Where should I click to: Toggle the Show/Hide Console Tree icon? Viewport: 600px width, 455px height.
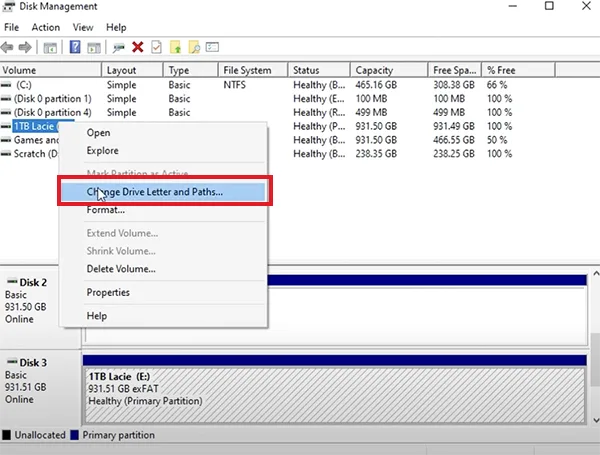pos(50,47)
